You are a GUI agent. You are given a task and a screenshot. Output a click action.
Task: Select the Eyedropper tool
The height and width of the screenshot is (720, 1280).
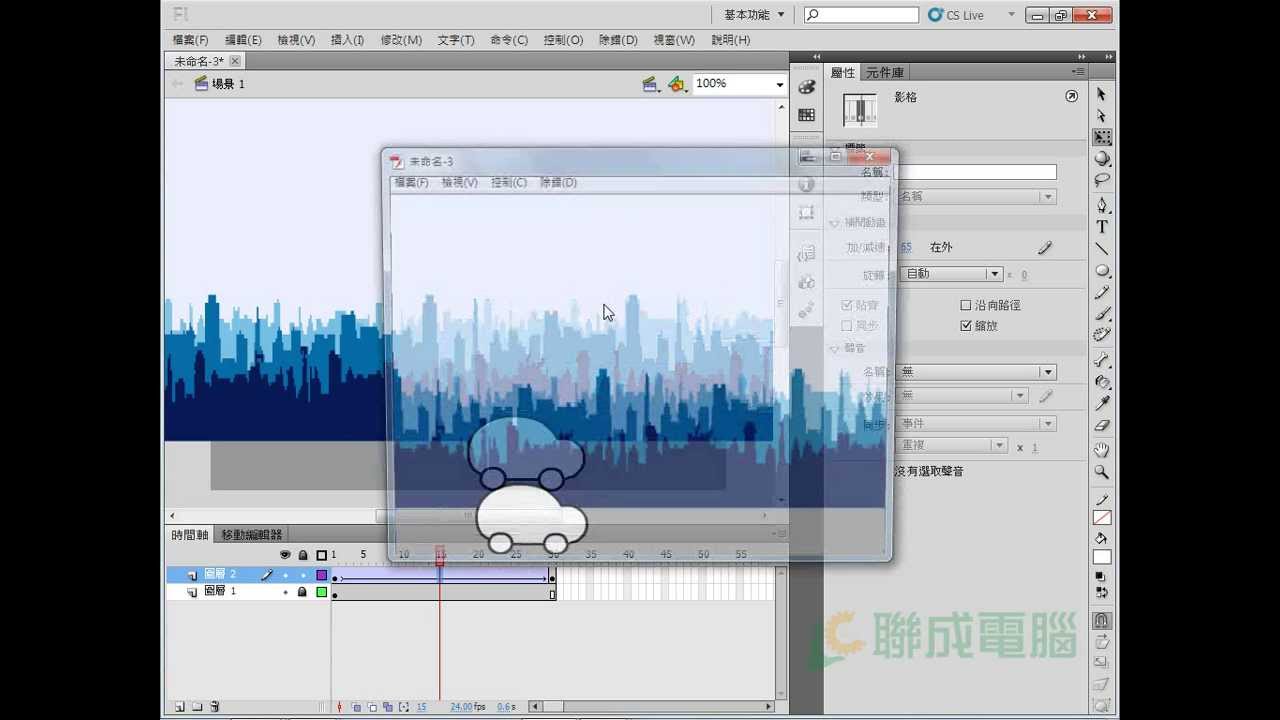pos(1101,404)
